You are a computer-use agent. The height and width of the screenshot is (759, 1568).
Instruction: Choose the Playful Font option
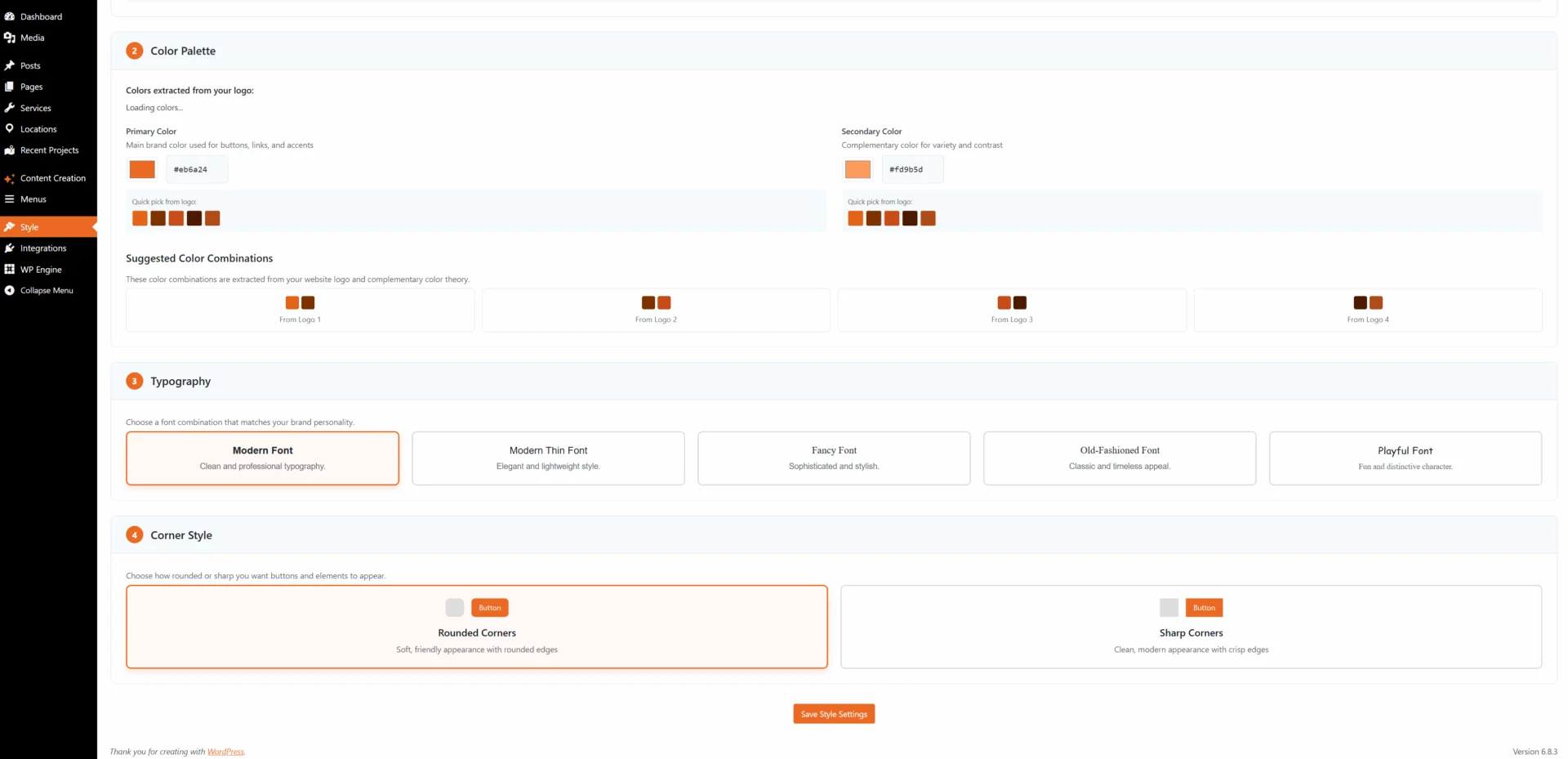1405,458
